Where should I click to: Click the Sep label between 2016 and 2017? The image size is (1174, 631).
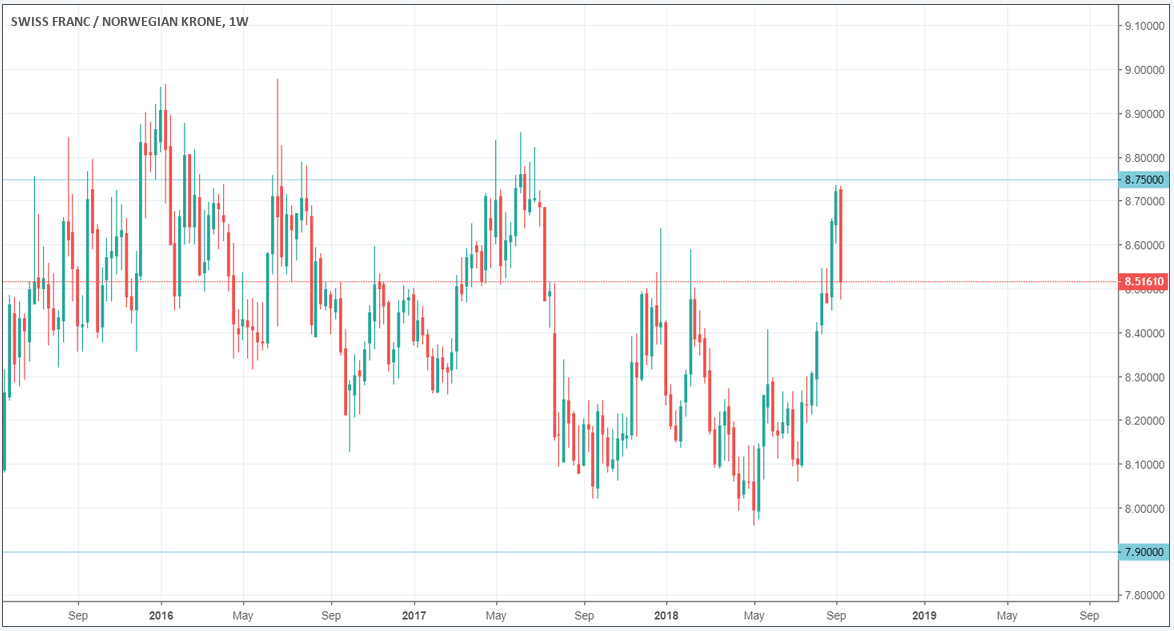[331, 615]
